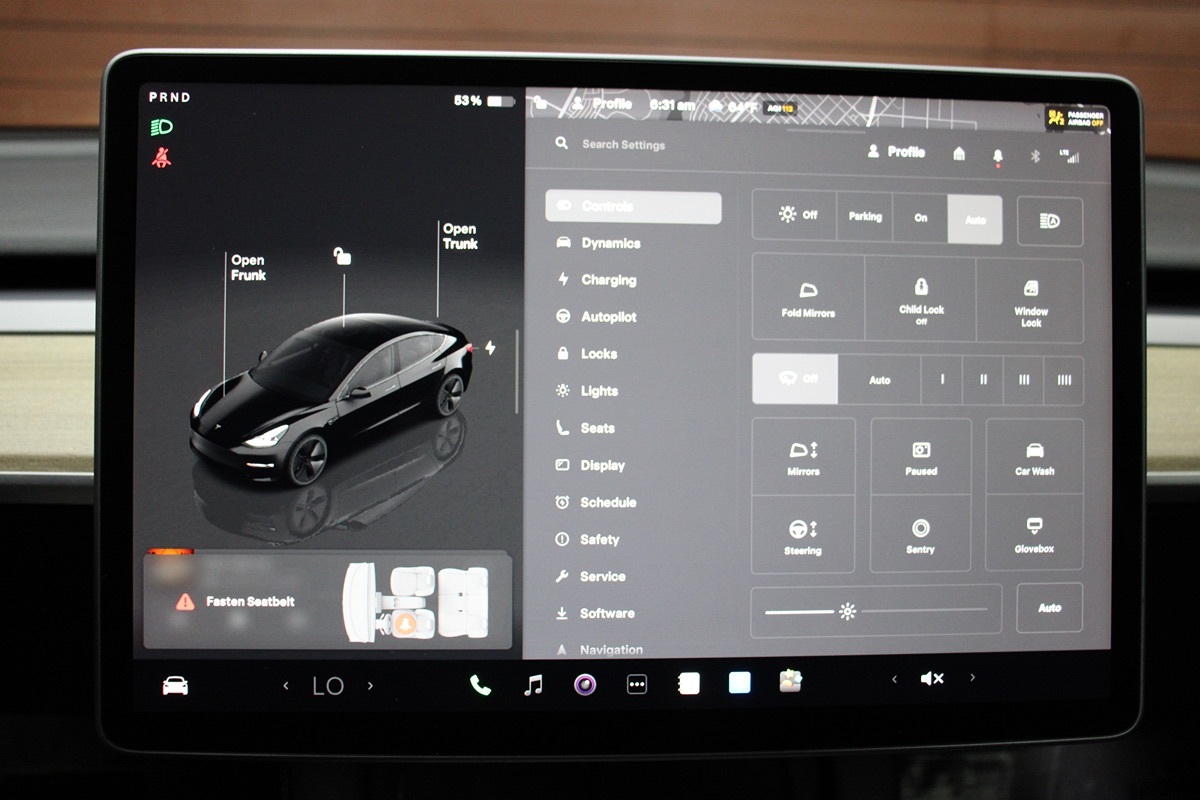Viewport: 1200px width, 800px height.
Task: Open the Profile dropdown
Action: (x=896, y=152)
